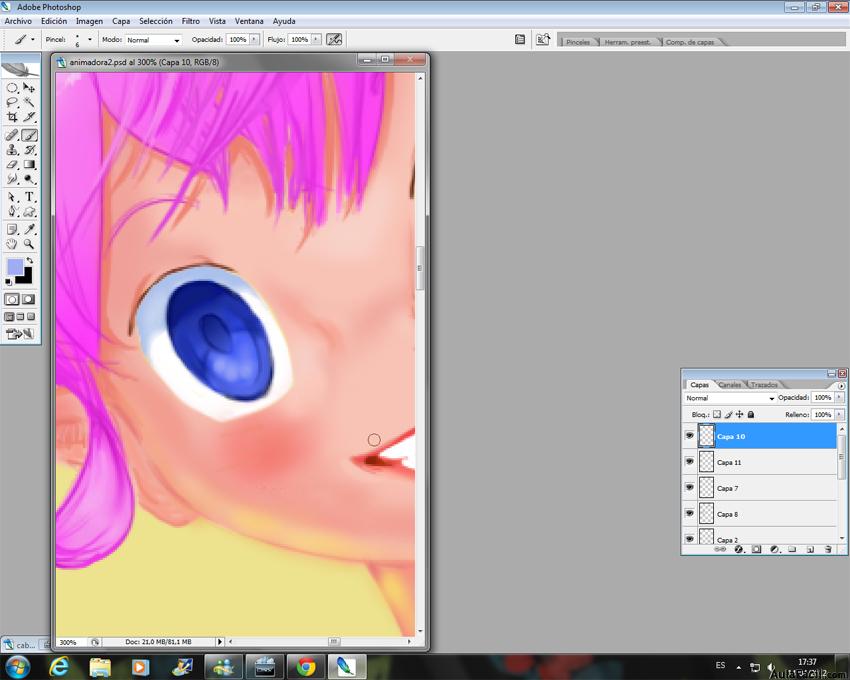Viewport: 850px width, 680px height.
Task: Select the Hand tool
Action: click(12, 244)
